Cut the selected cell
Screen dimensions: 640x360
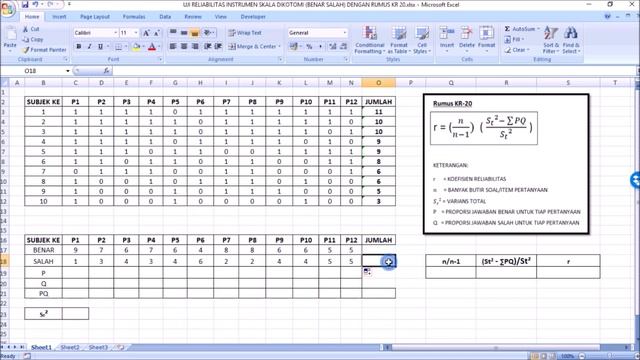click(x=31, y=29)
